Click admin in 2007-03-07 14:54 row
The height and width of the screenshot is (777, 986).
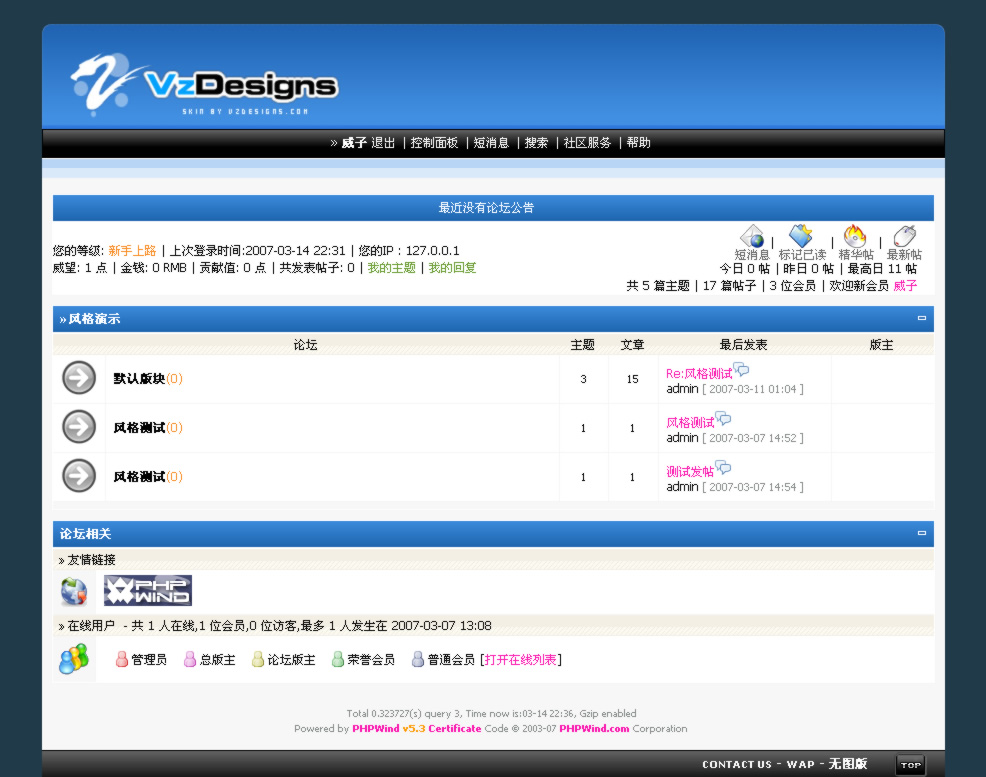tap(682, 487)
